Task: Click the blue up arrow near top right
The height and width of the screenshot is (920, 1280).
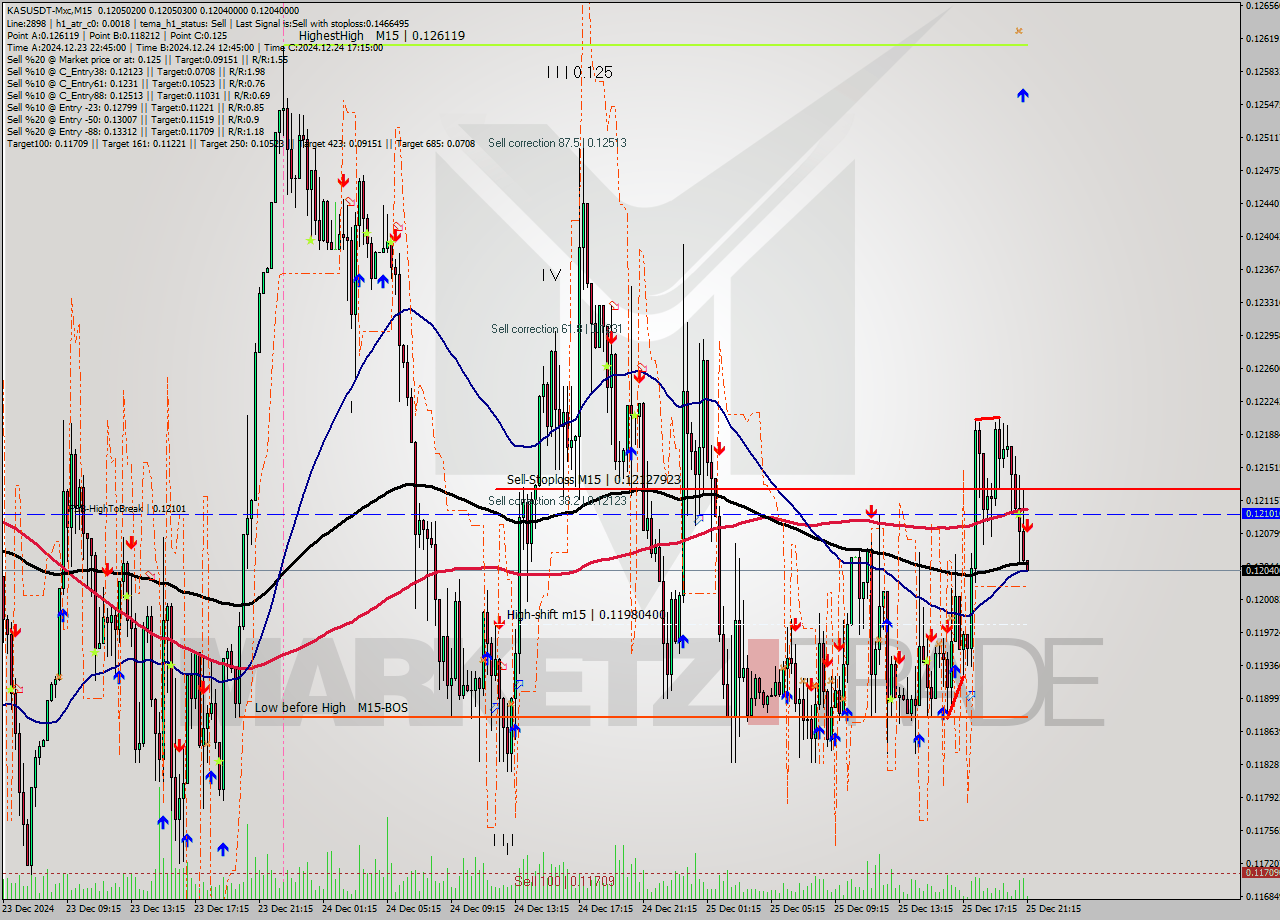Action: [x=1022, y=95]
